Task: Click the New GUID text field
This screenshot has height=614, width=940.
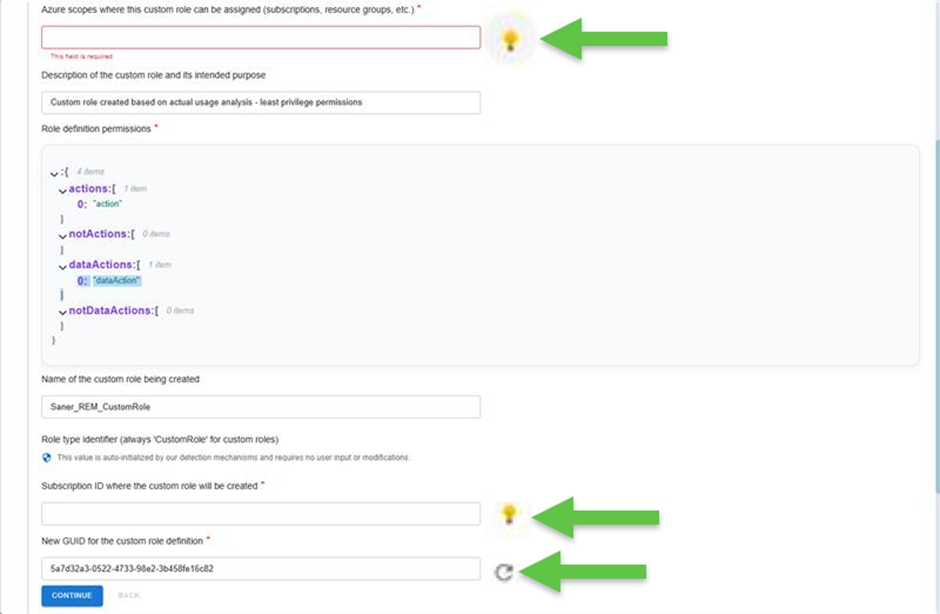Action: [x=260, y=568]
